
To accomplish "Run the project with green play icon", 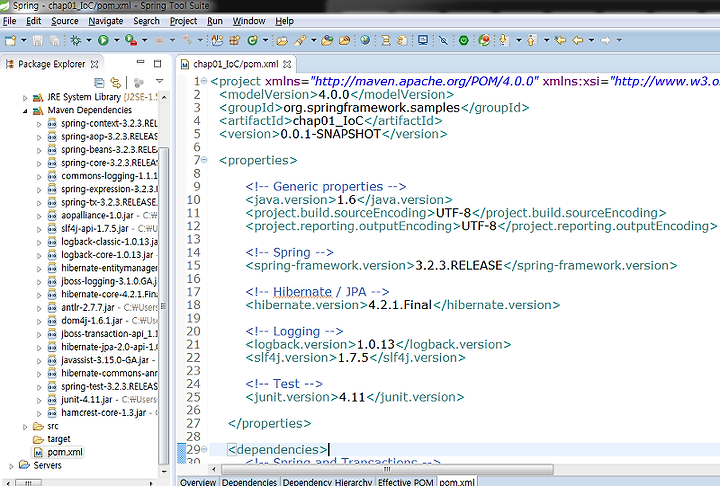I will click(x=103, y=40).
